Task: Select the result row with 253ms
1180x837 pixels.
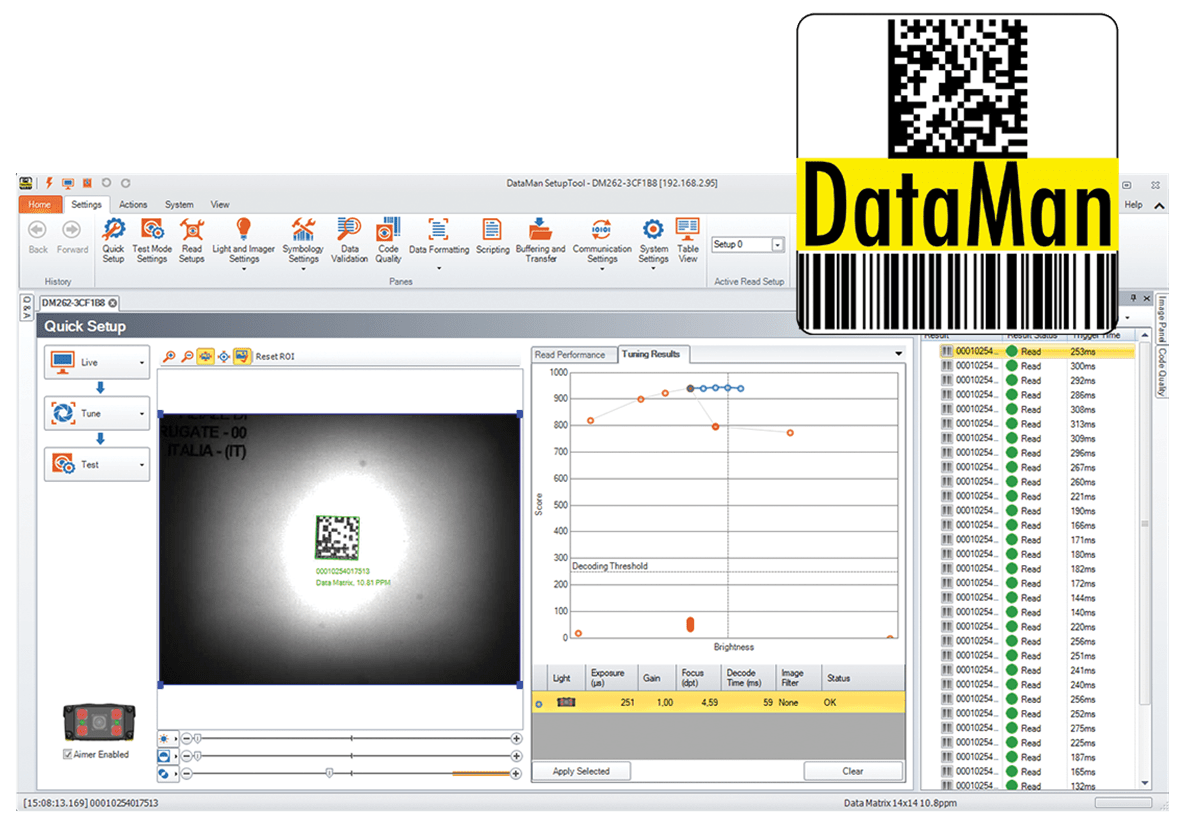Action: tap(1036, 352)
